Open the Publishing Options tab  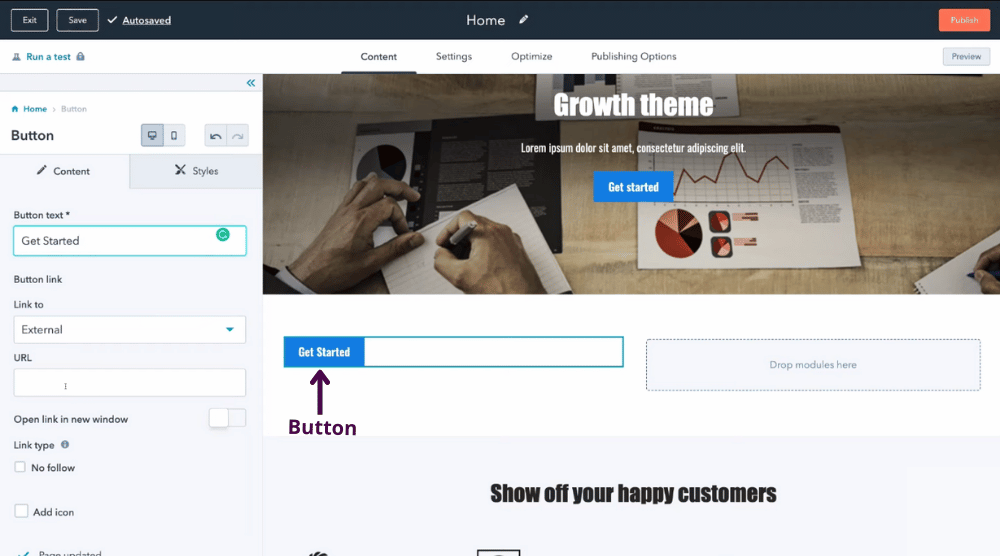633,56
